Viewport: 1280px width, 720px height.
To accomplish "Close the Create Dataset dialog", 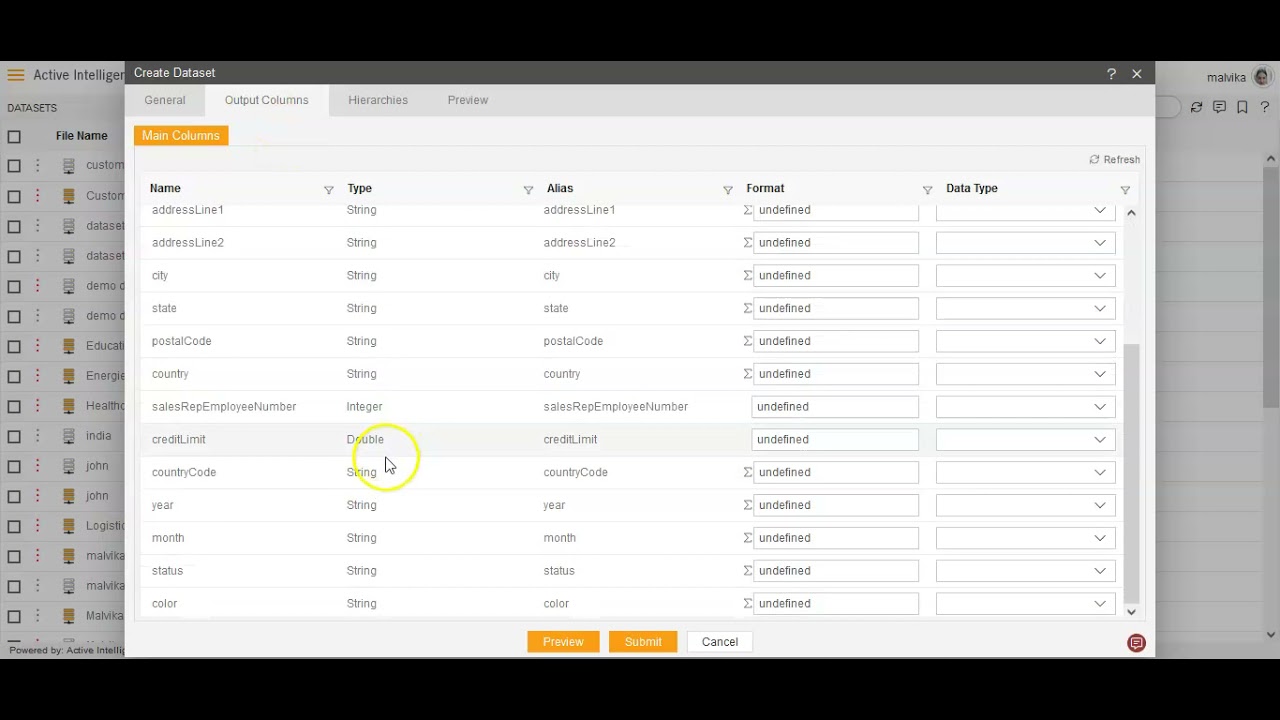I will [x=1137, y=74].
